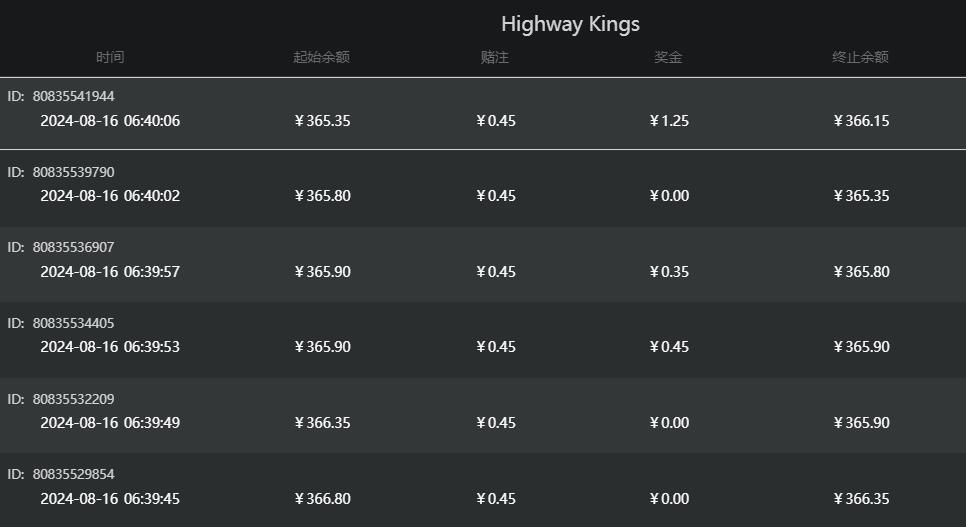Screen dimensions: 966x527
Task: Select record ID 80835539790
Action: [x=74, y=172]
